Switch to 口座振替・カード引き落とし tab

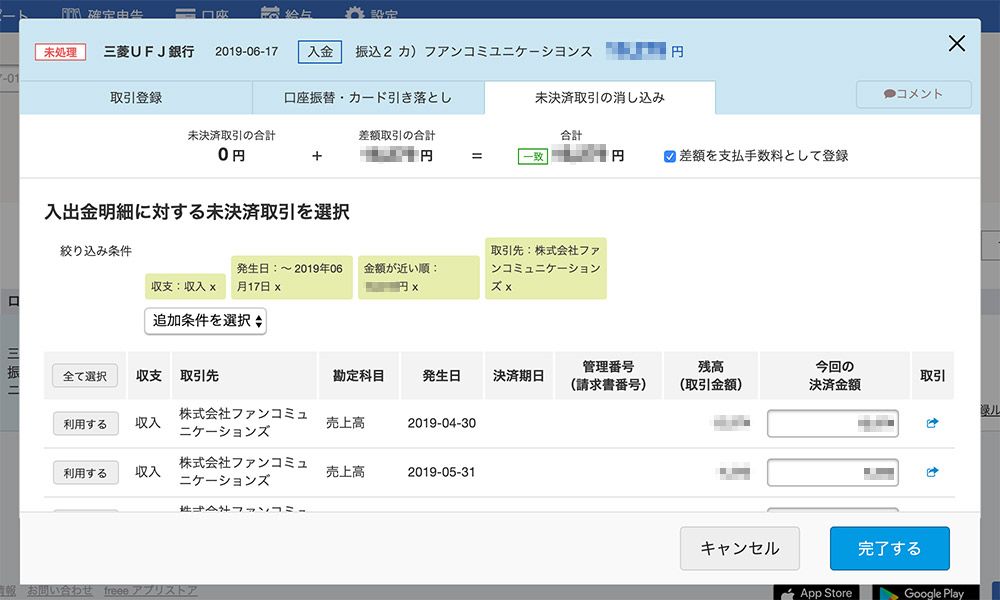pos(368,98)
